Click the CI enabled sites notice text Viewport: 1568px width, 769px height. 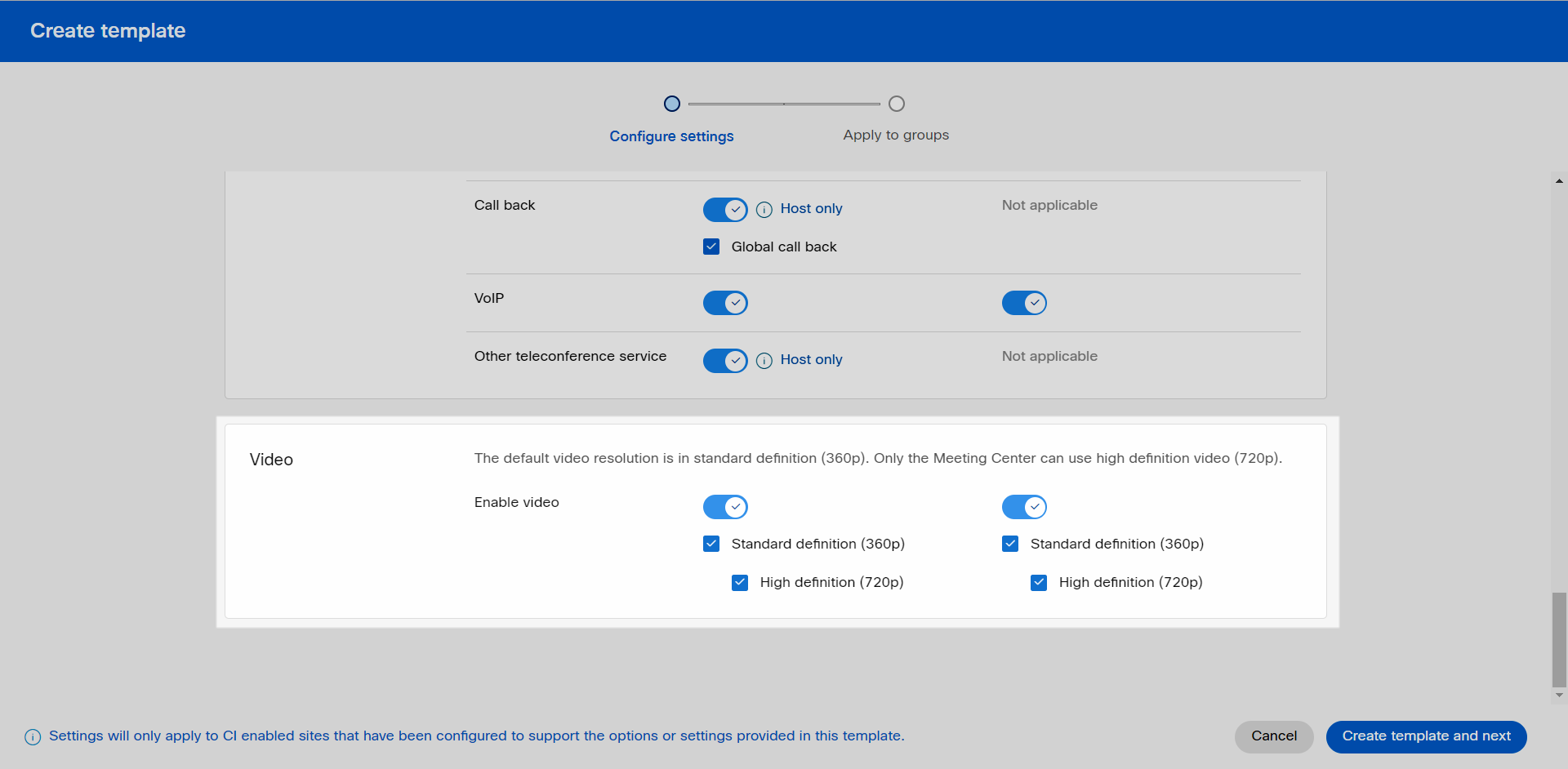click(476, 736)
